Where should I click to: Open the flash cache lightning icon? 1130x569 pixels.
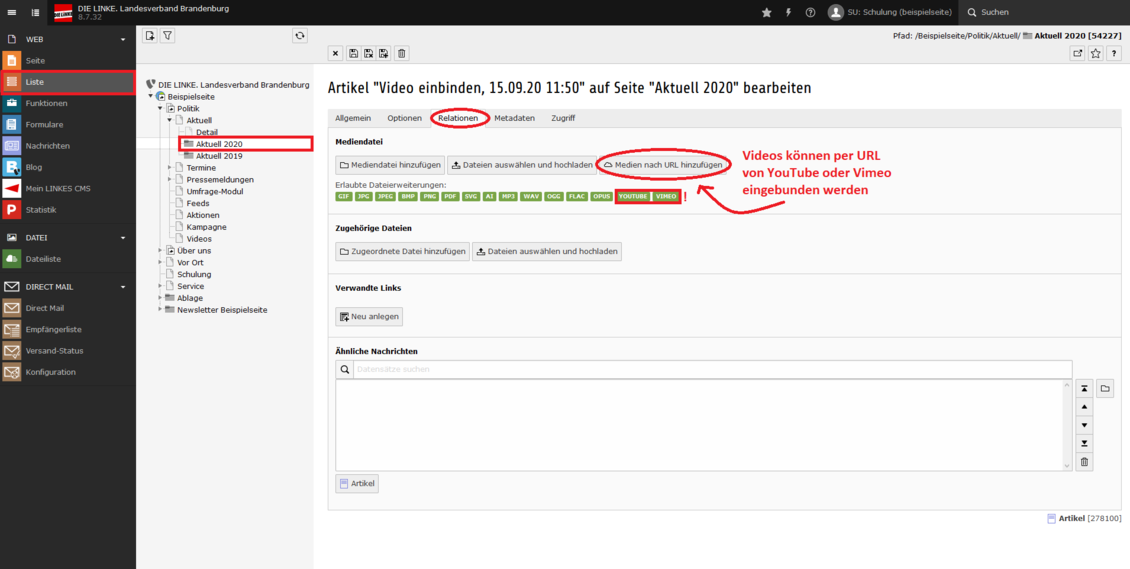[788, 12]
